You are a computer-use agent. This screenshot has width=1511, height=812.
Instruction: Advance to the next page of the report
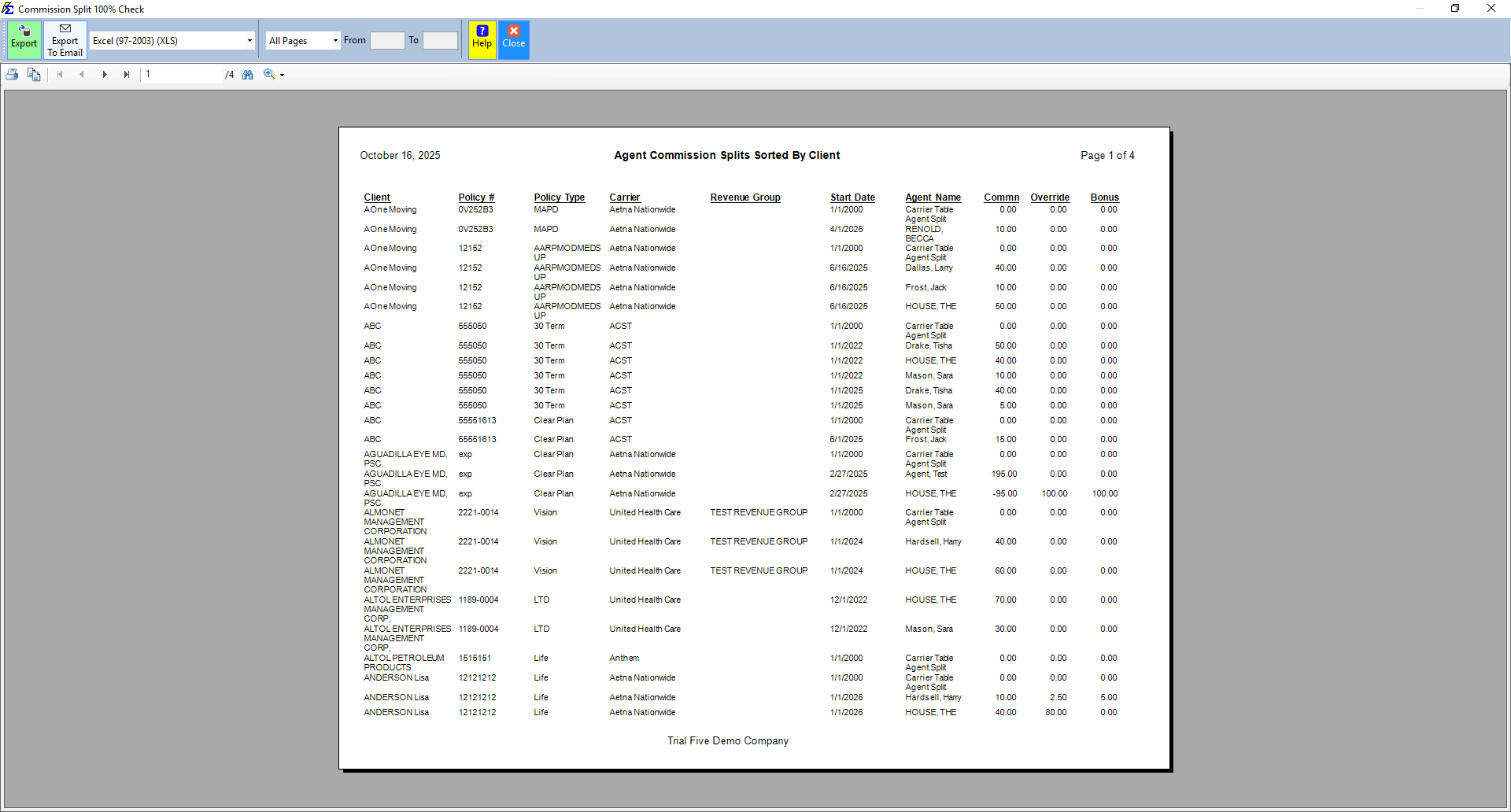click(105, 74)
